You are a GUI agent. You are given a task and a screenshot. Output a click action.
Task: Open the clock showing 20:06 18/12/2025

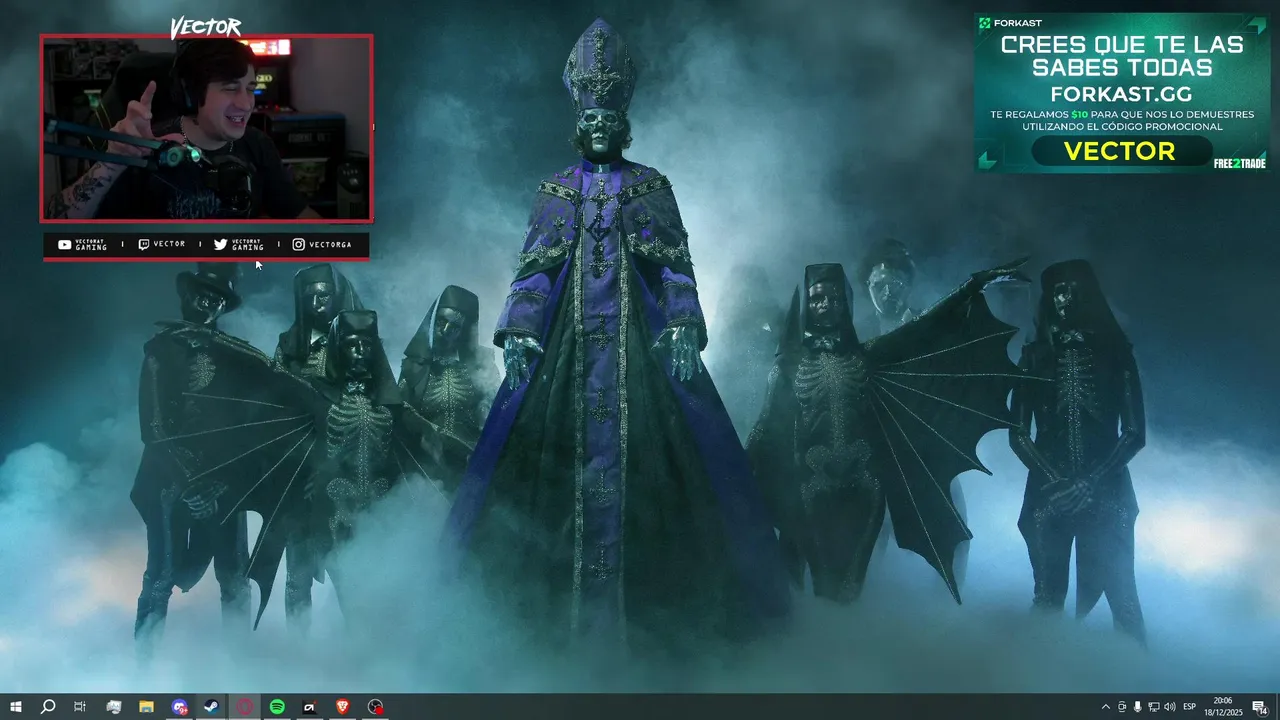(1222, 707)
